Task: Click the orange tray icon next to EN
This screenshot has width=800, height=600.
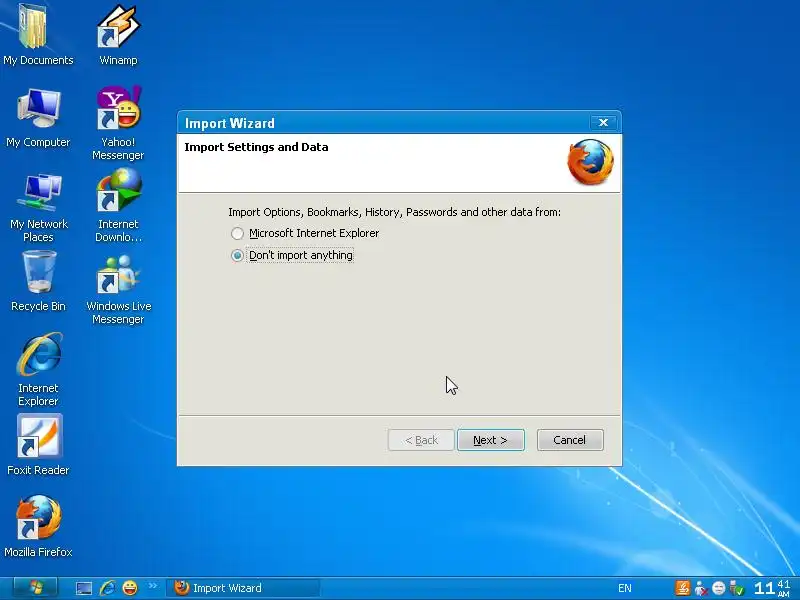Action: tap(682, 588)
